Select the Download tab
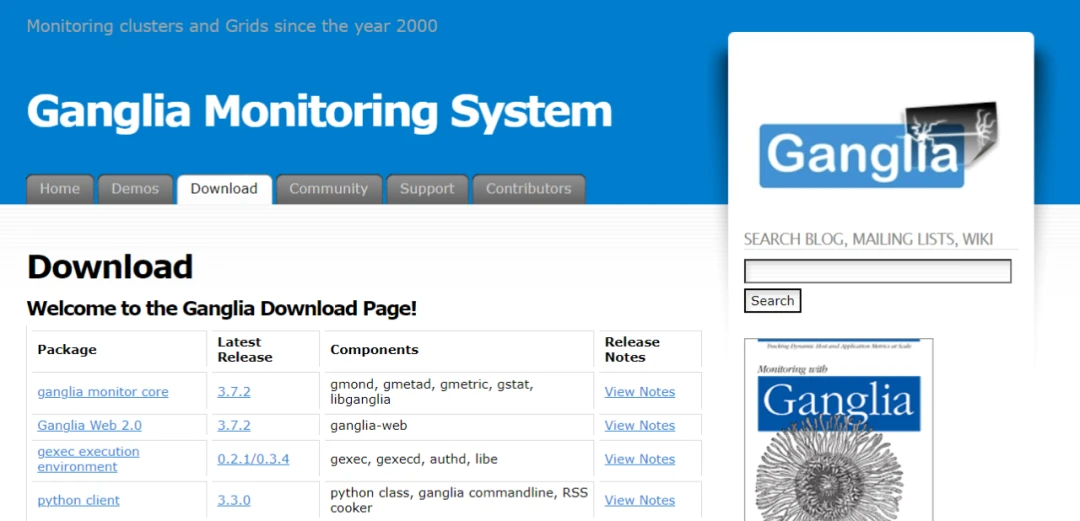1080x521 pixels. point(224,189)
